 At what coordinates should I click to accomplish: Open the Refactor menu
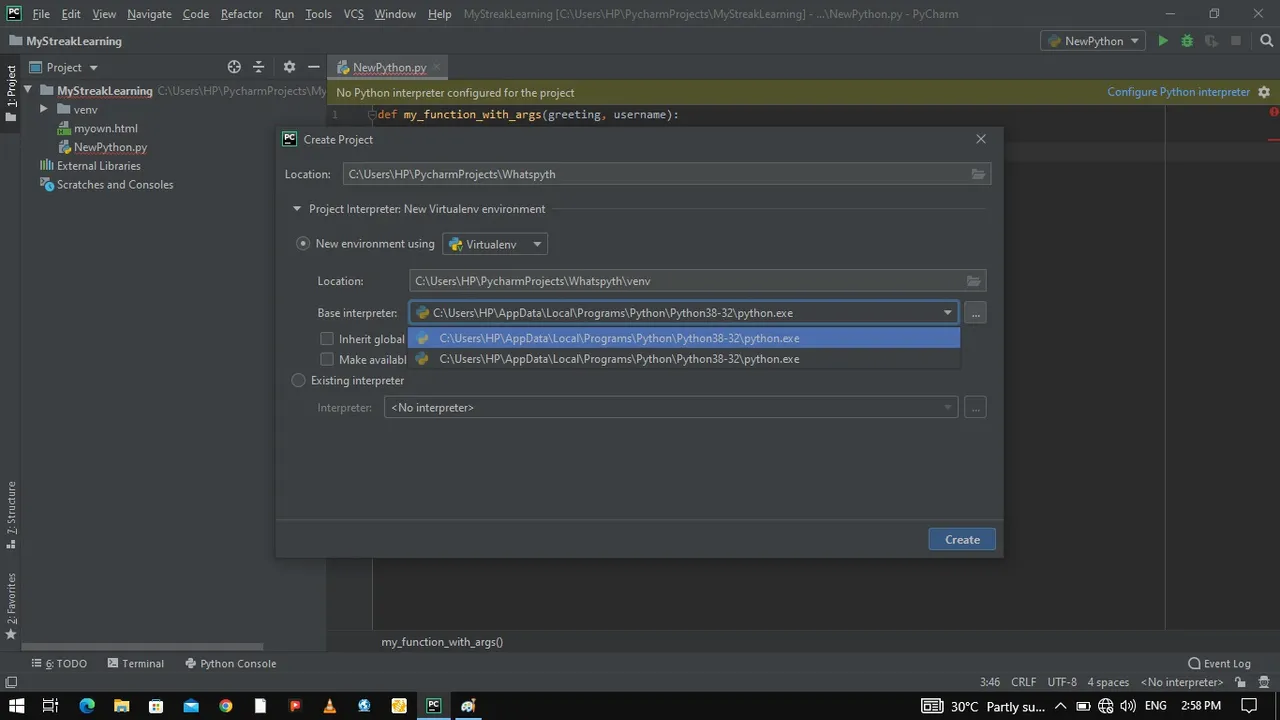point(242,14)
